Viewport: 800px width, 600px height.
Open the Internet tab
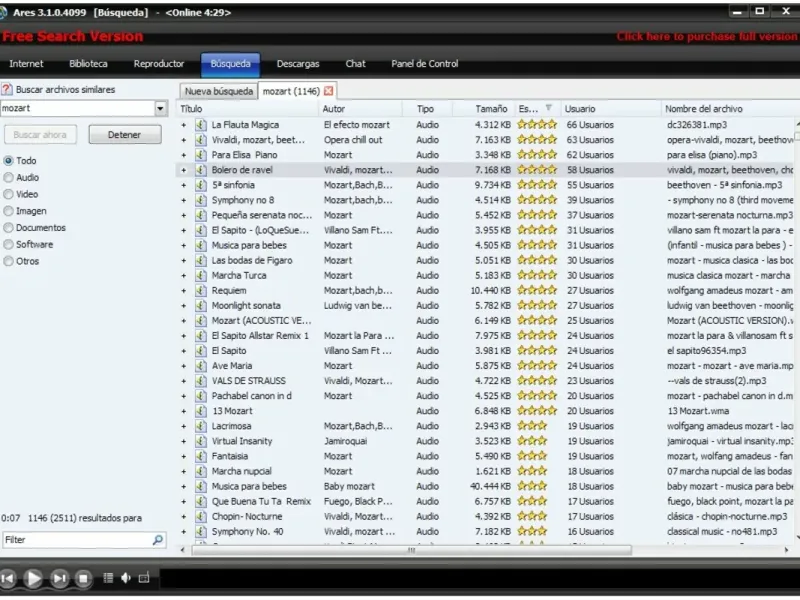click(x=26, y=64)
